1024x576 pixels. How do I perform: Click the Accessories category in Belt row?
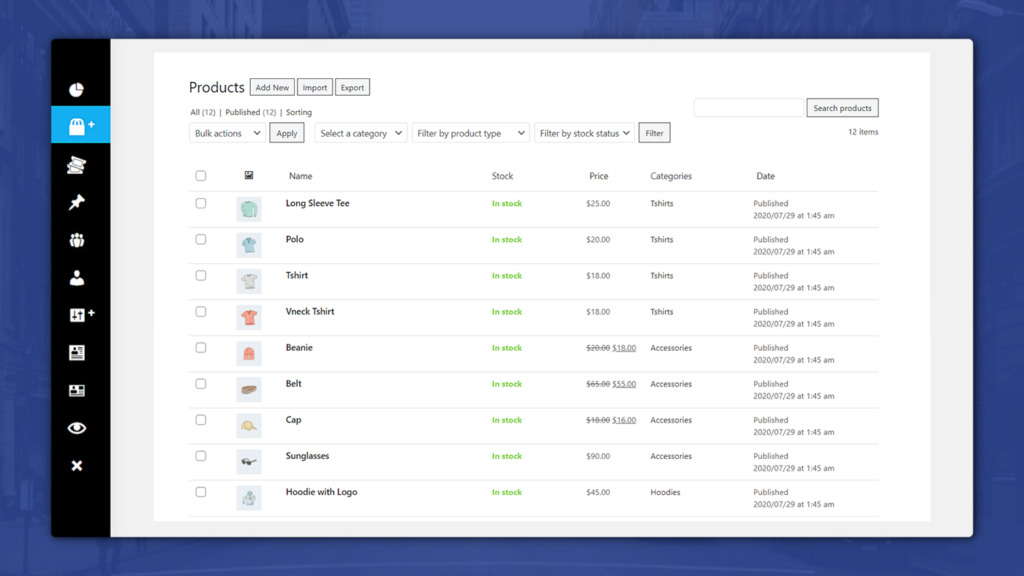(671, 384)
